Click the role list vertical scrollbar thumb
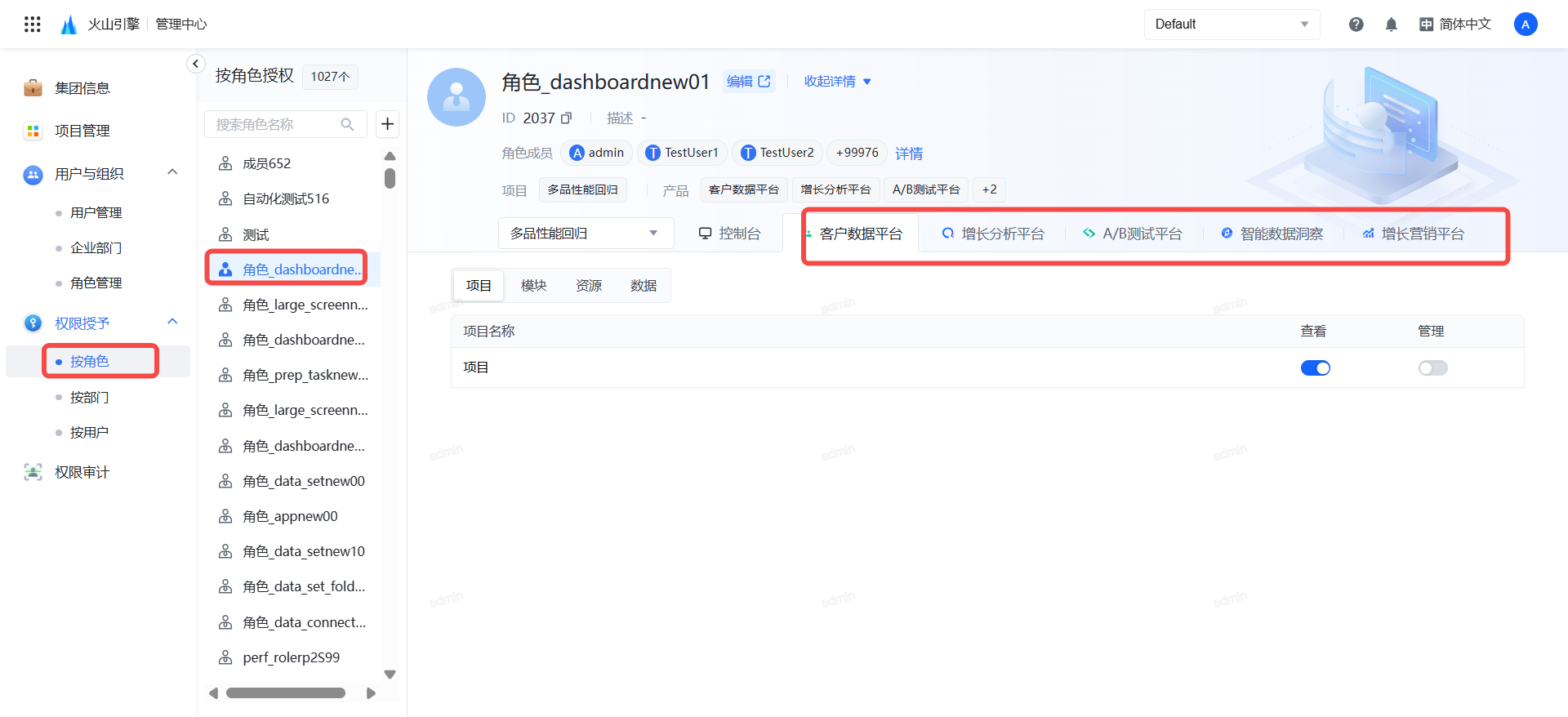 coord(390,178)
